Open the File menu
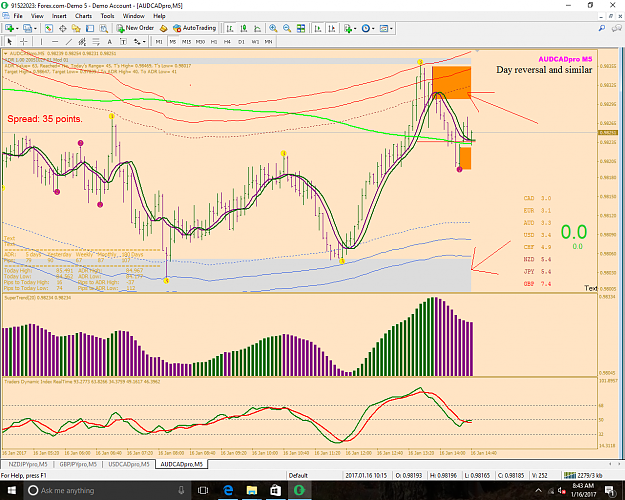625x500 pixels. 18,16
